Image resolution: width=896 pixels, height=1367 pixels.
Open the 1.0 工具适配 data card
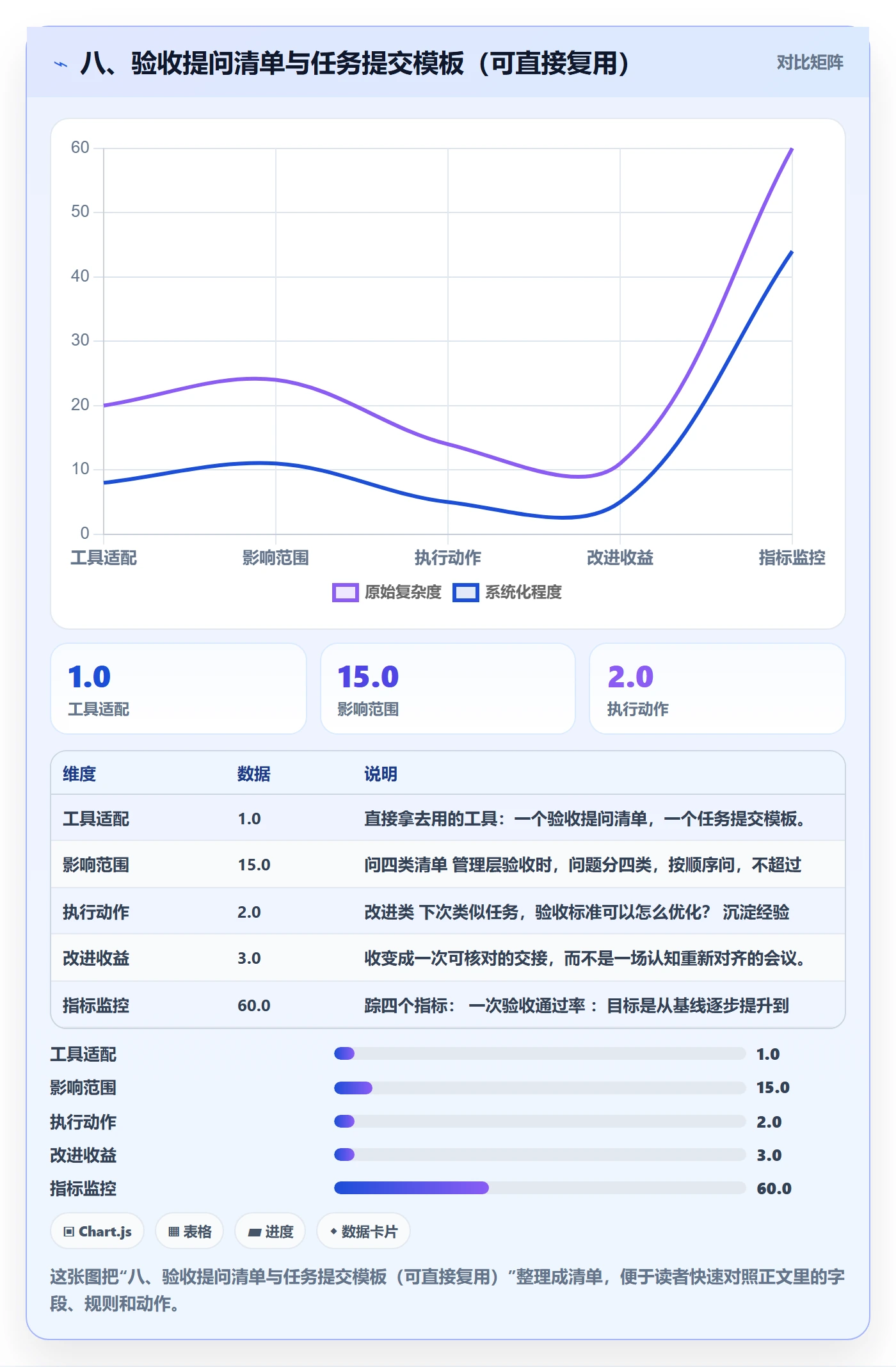click(179, 689)
